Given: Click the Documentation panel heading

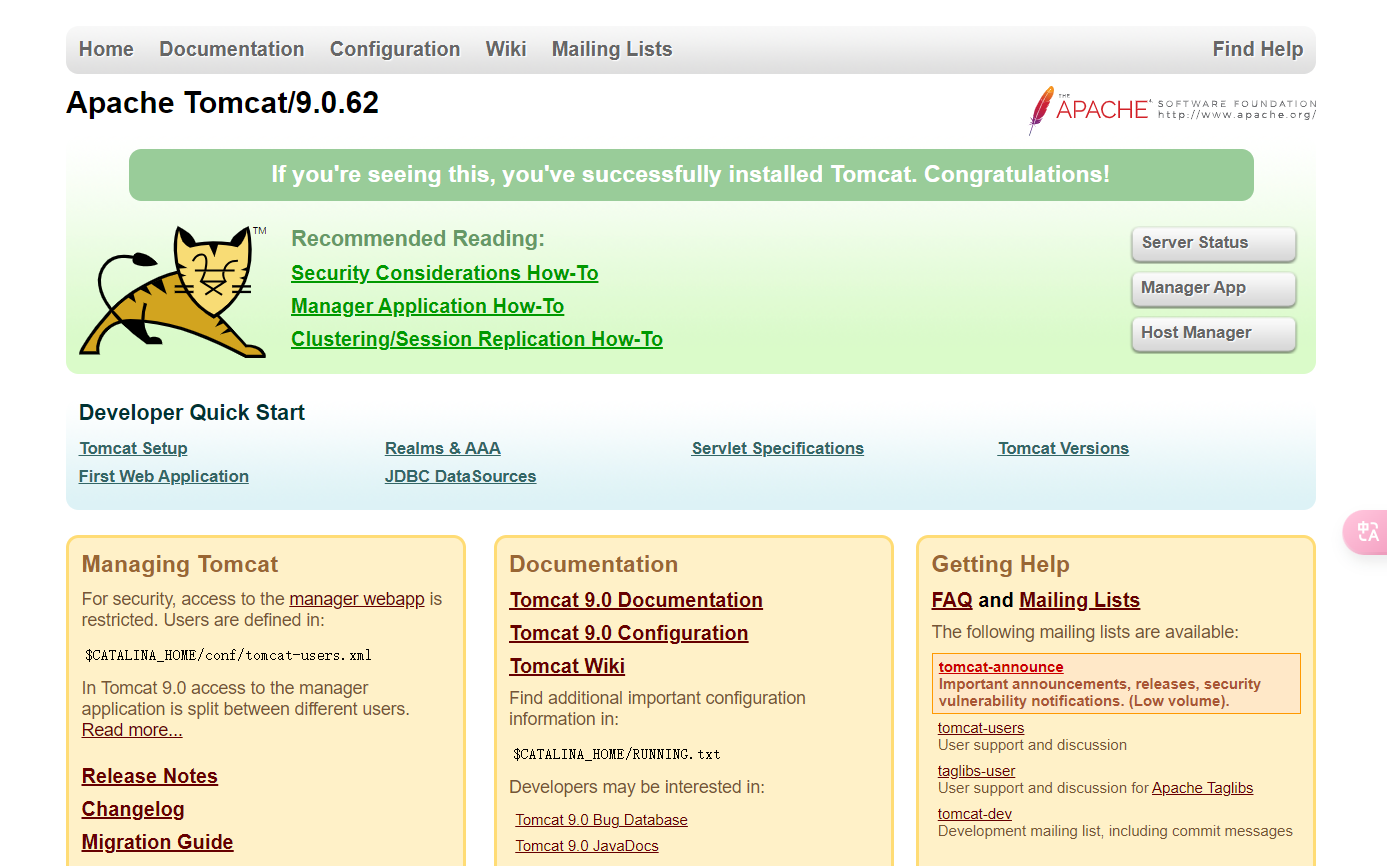Looking at the screenshot, I should pos(594,564).
